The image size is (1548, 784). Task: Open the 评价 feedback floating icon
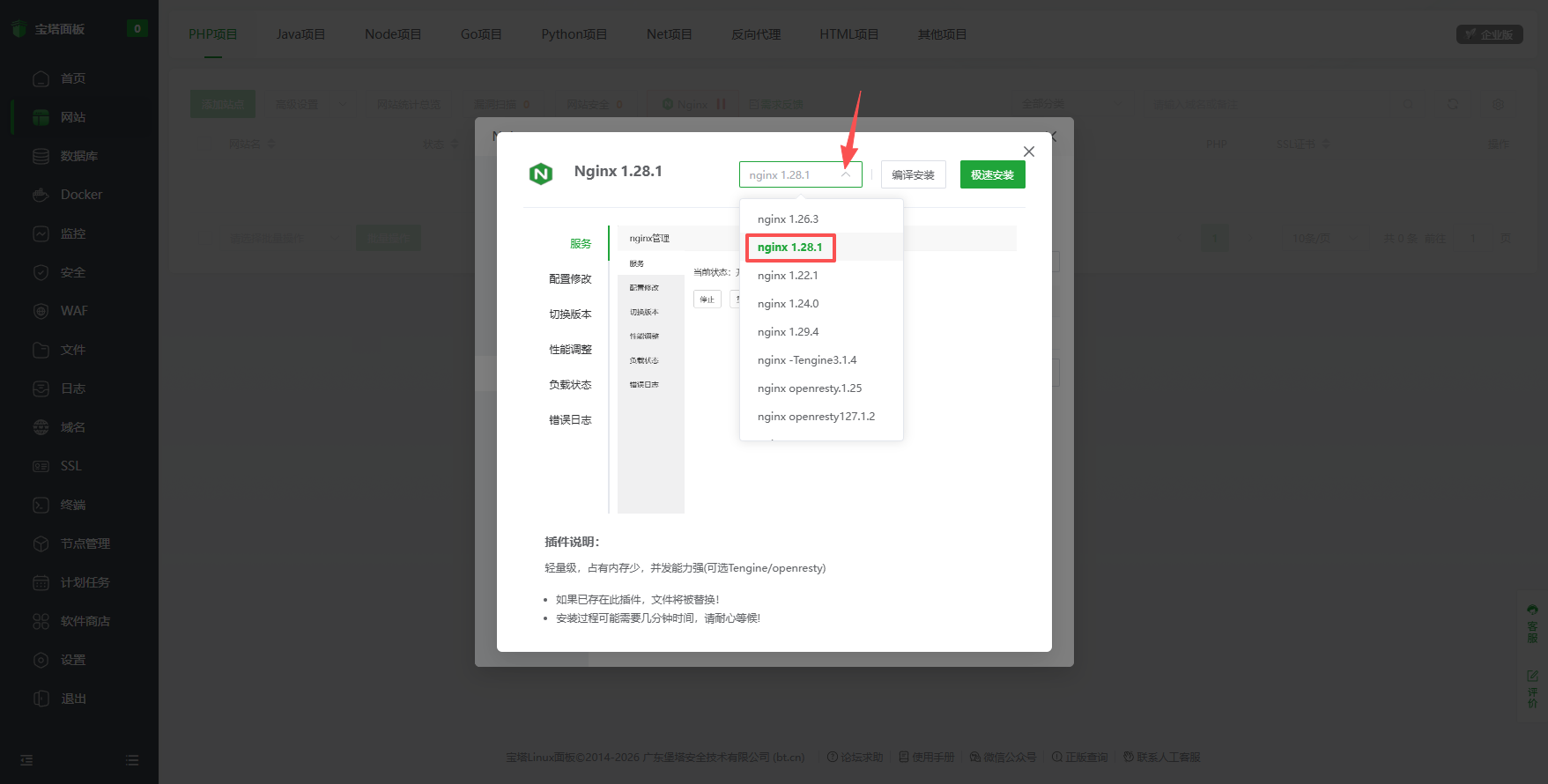tap(1532, 689)
